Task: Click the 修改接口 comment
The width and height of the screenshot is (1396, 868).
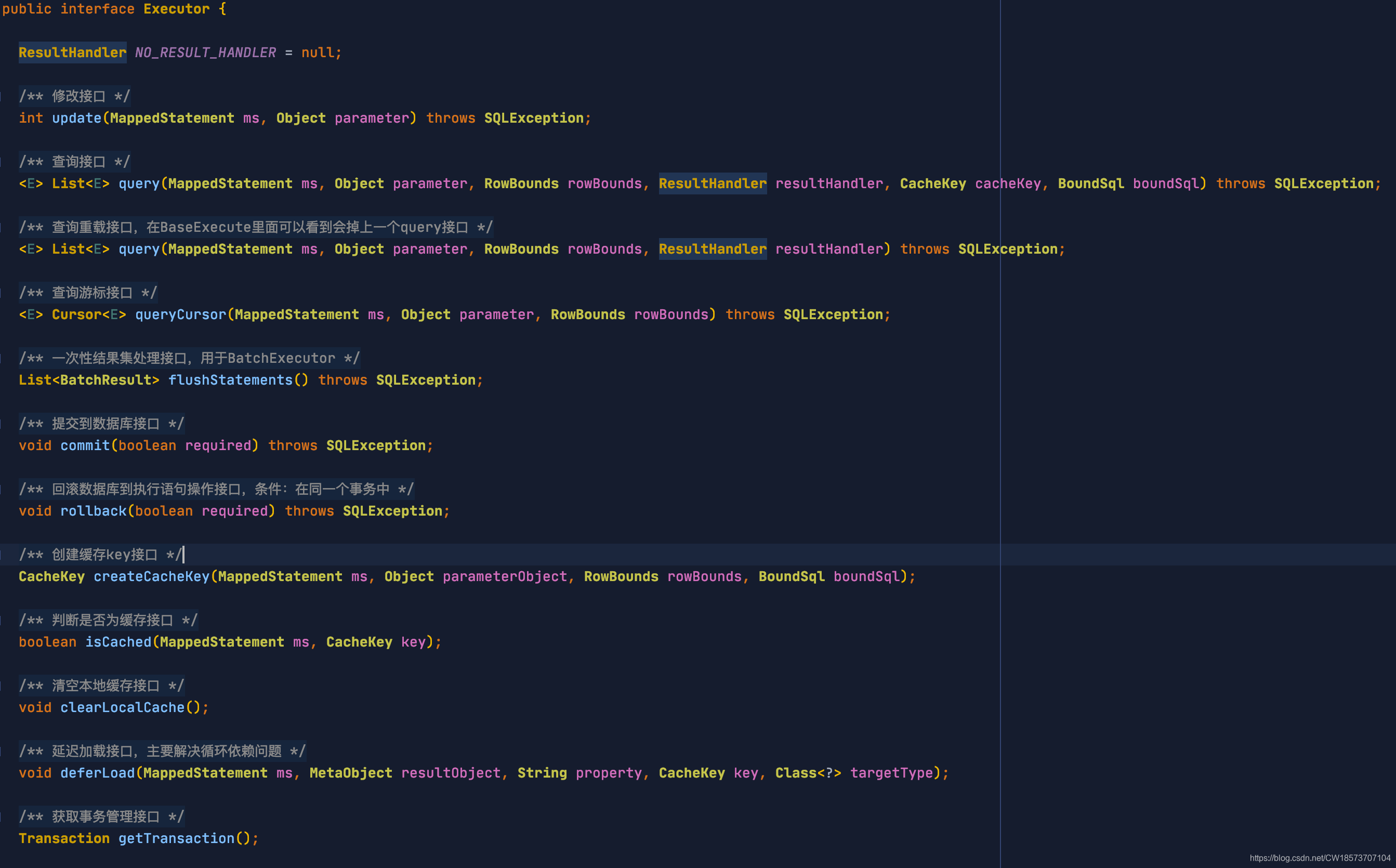Action: click(74, 97)
